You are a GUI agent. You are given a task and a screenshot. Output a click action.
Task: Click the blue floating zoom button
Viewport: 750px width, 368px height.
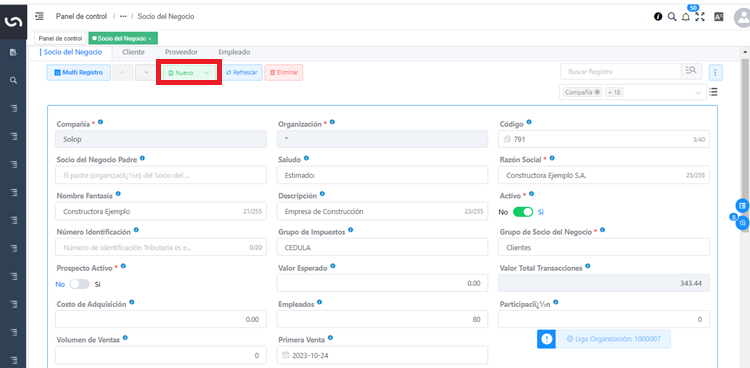[742, 223]
